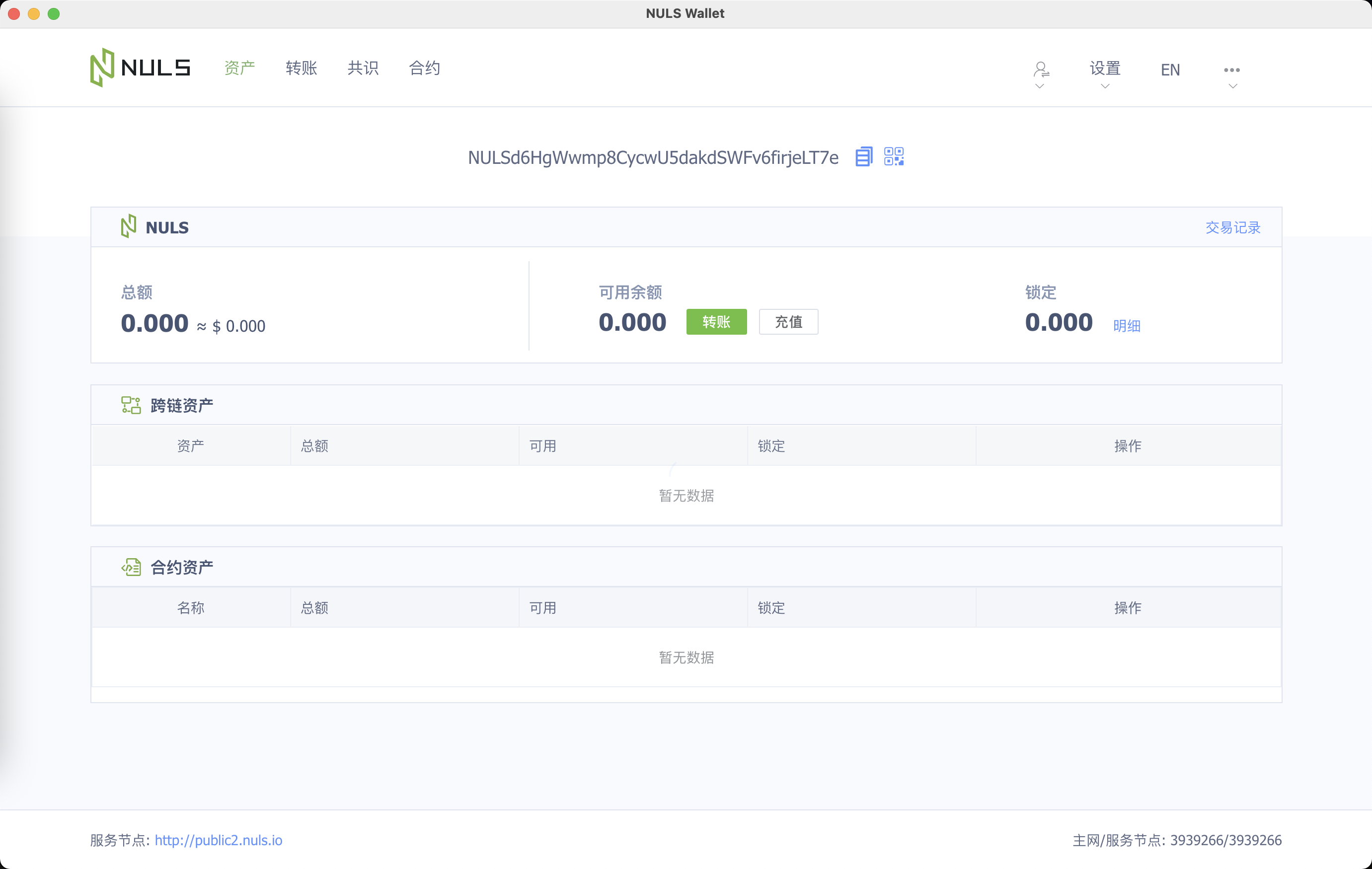Click NULS Wallet window title
The image size is (1372, 869).
(x=685, y=13)
